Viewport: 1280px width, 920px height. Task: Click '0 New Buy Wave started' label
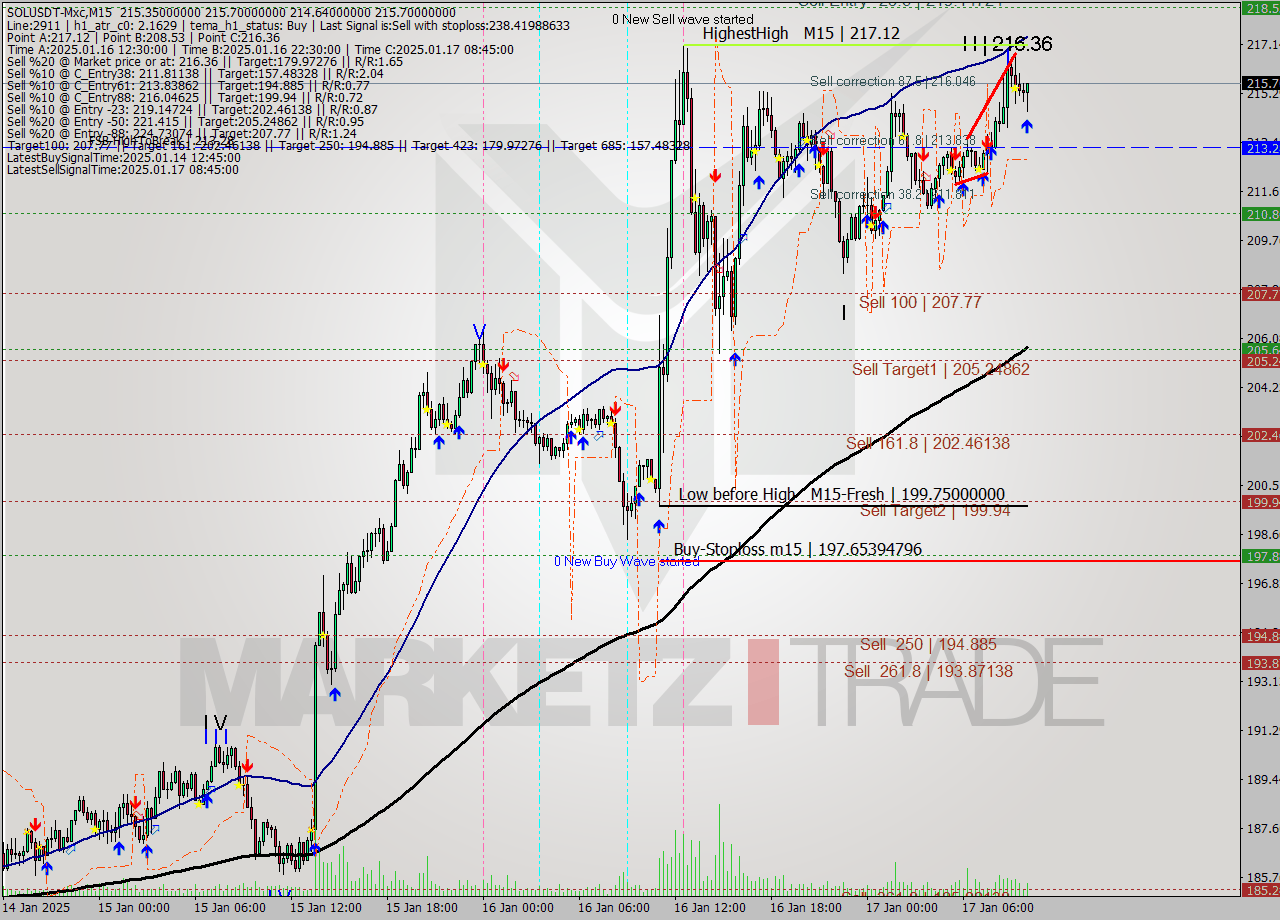point(627,561)
